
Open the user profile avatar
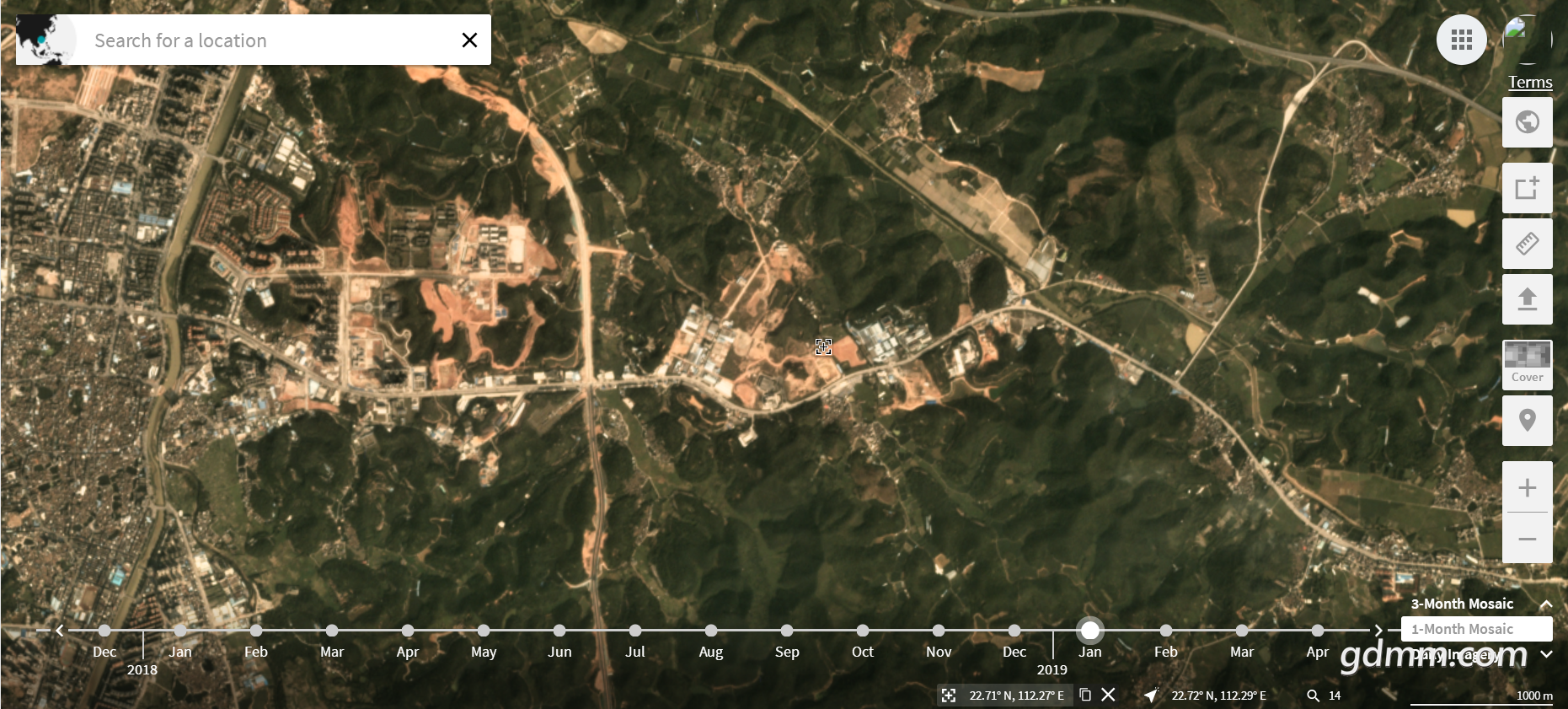click(1527, 39)
